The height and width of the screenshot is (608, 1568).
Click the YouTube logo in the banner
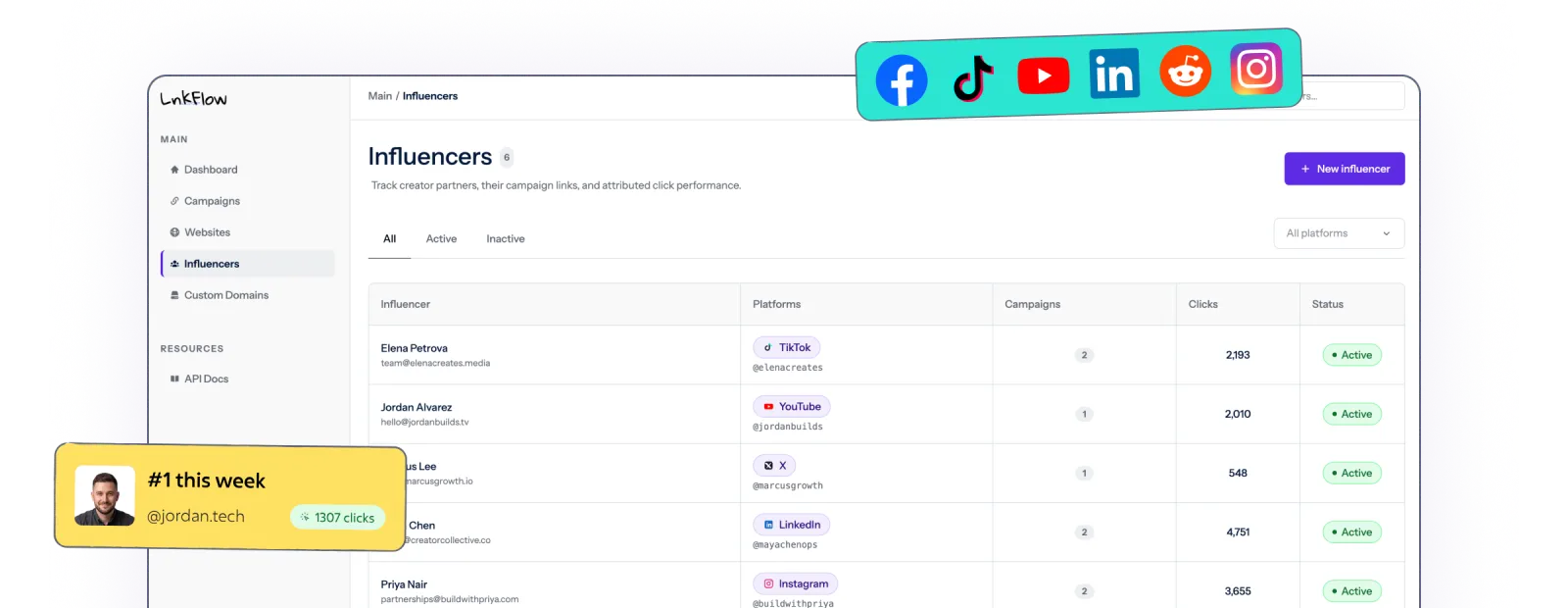(1043, 76)
